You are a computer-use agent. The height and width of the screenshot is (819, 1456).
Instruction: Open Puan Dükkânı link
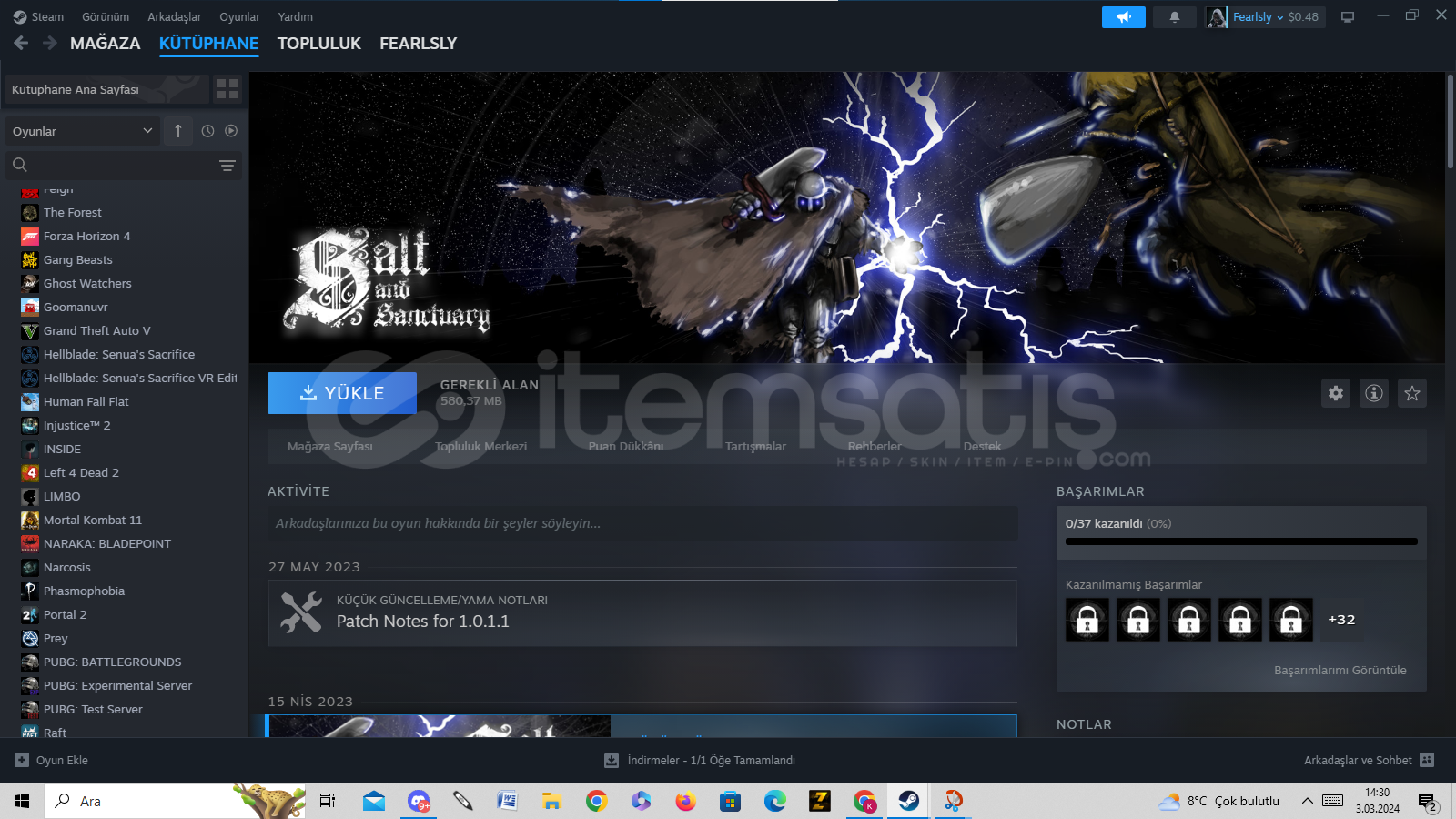click(x=626, y=446)
